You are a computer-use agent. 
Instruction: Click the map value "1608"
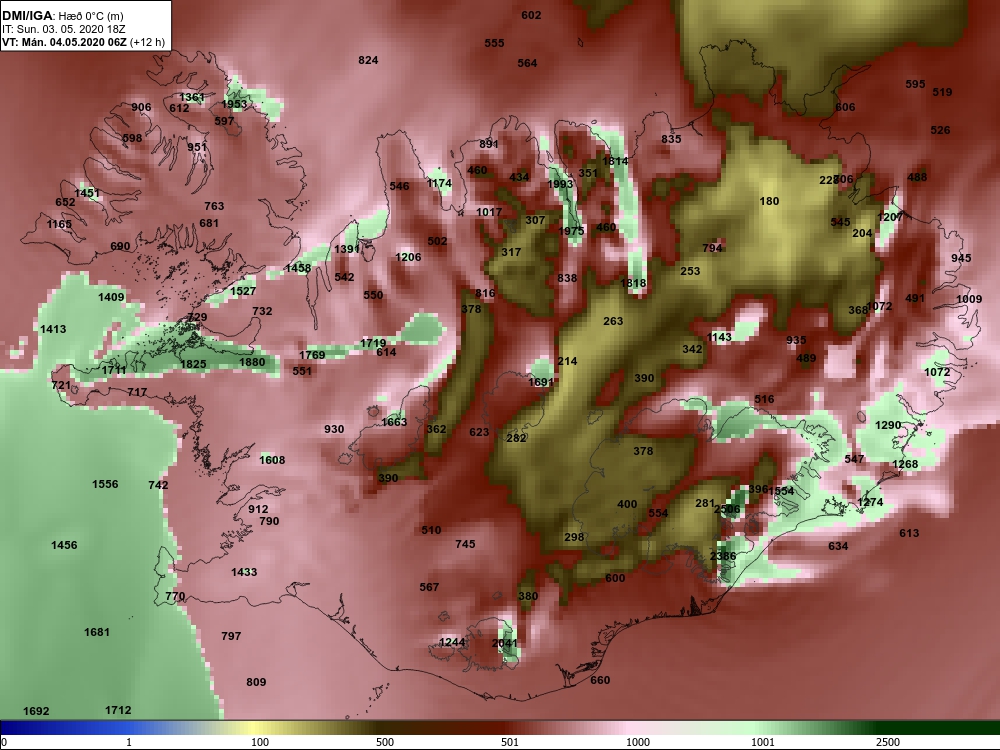pyautogui.click(x=272, y=460)
